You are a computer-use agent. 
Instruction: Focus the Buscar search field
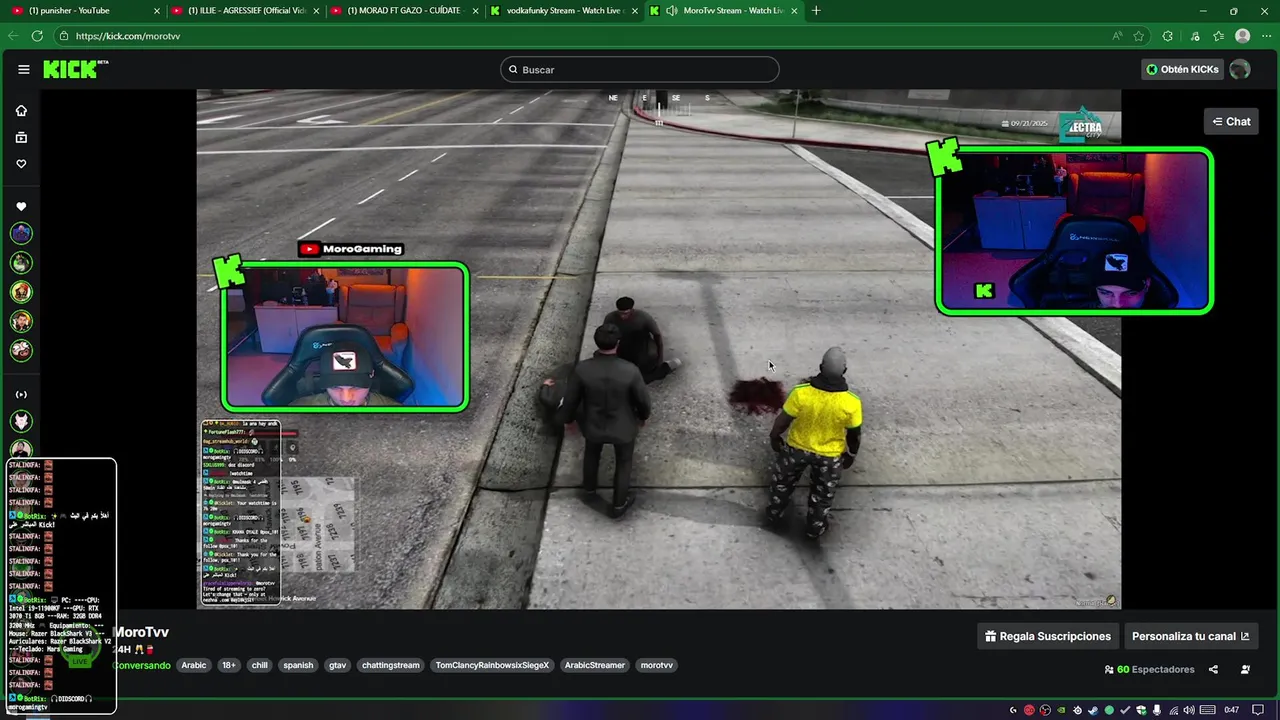[640, 69]
